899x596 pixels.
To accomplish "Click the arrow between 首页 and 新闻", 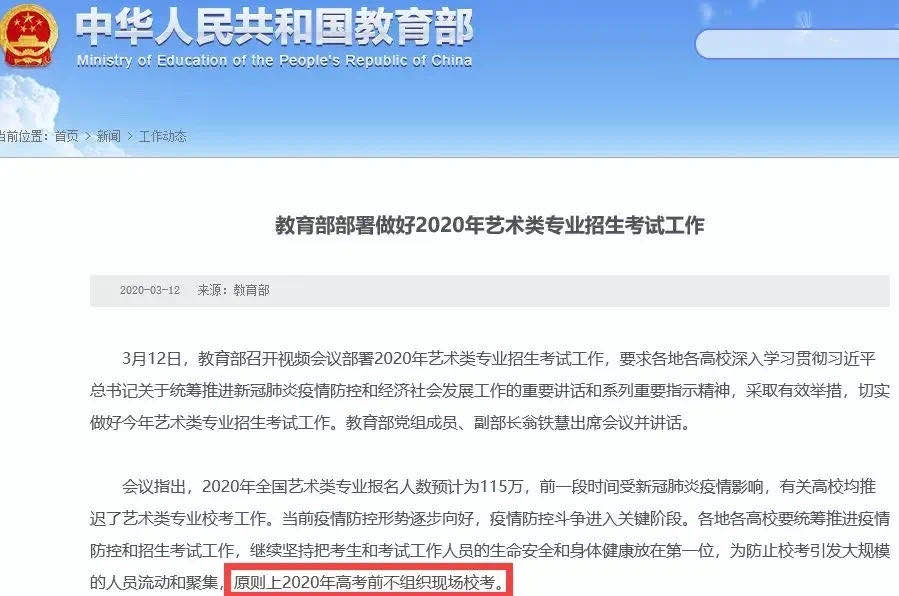I will coord(88,136).
